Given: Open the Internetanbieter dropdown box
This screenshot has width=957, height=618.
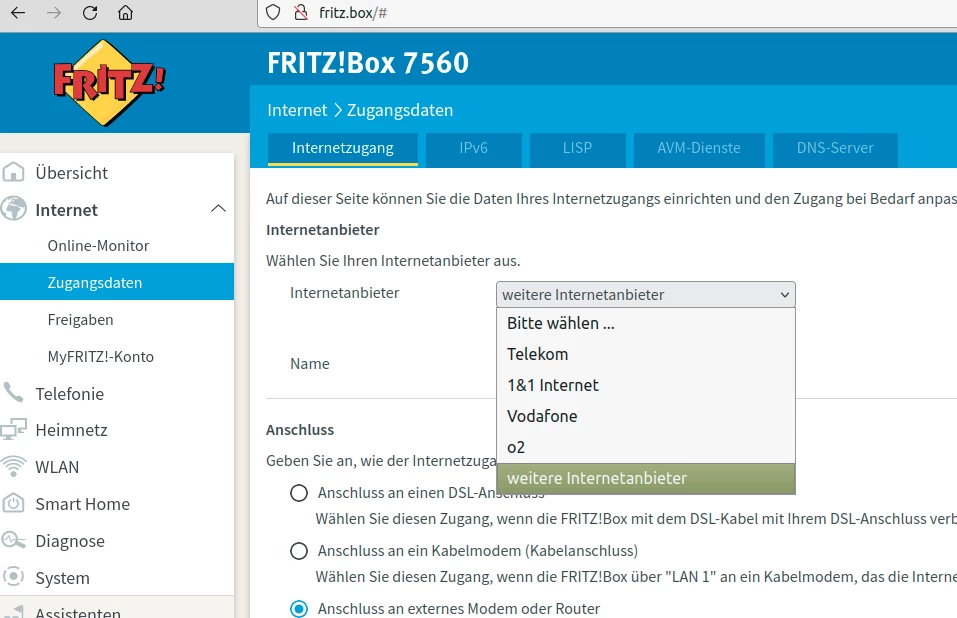Looking at the screenshot, I should tap(646, 295).
